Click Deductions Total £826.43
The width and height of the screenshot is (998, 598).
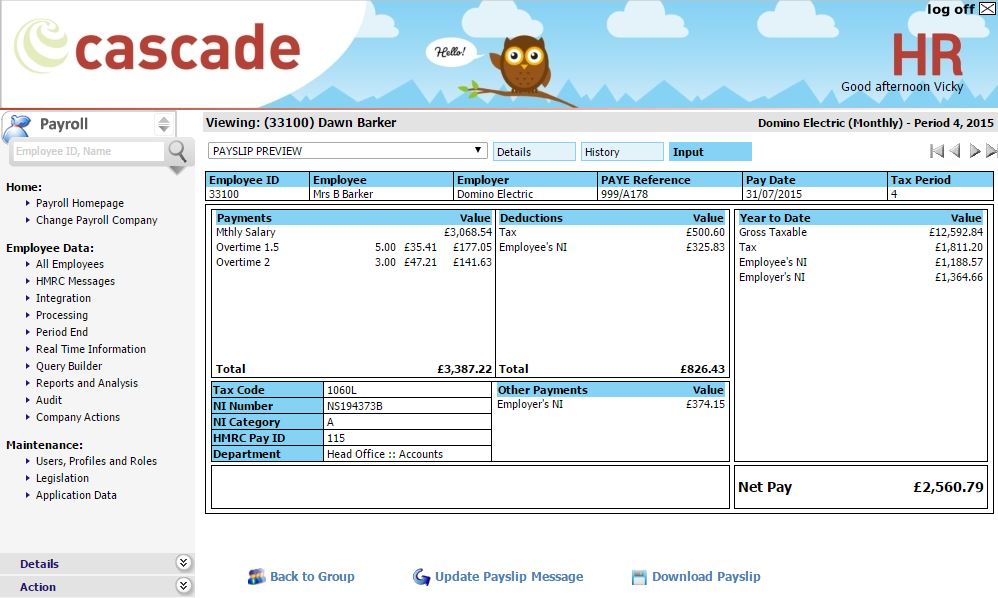702,369
